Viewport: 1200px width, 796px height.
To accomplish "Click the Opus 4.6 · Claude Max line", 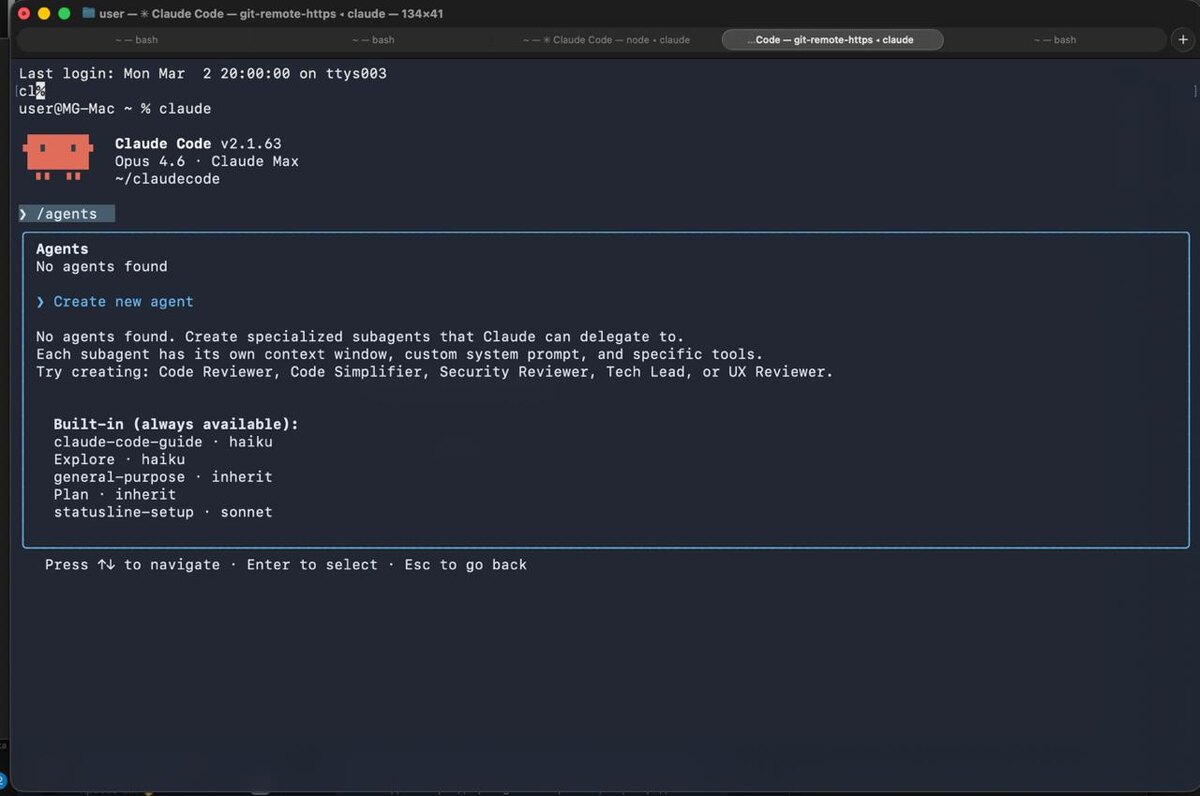I will (207, 161).
